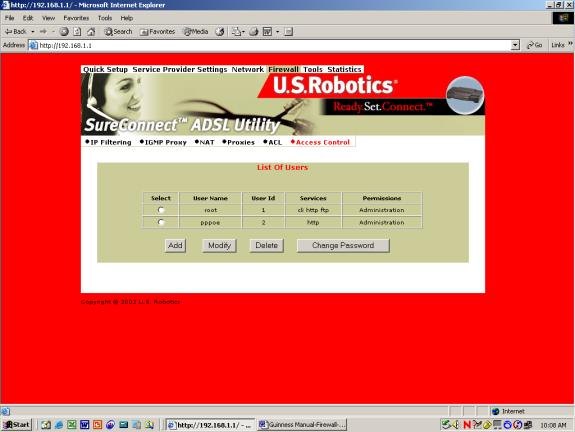Open the Tools menu in the menu bar
Image resolution: width=575 pixels, height=432 pixels.
tap(105, 18)
